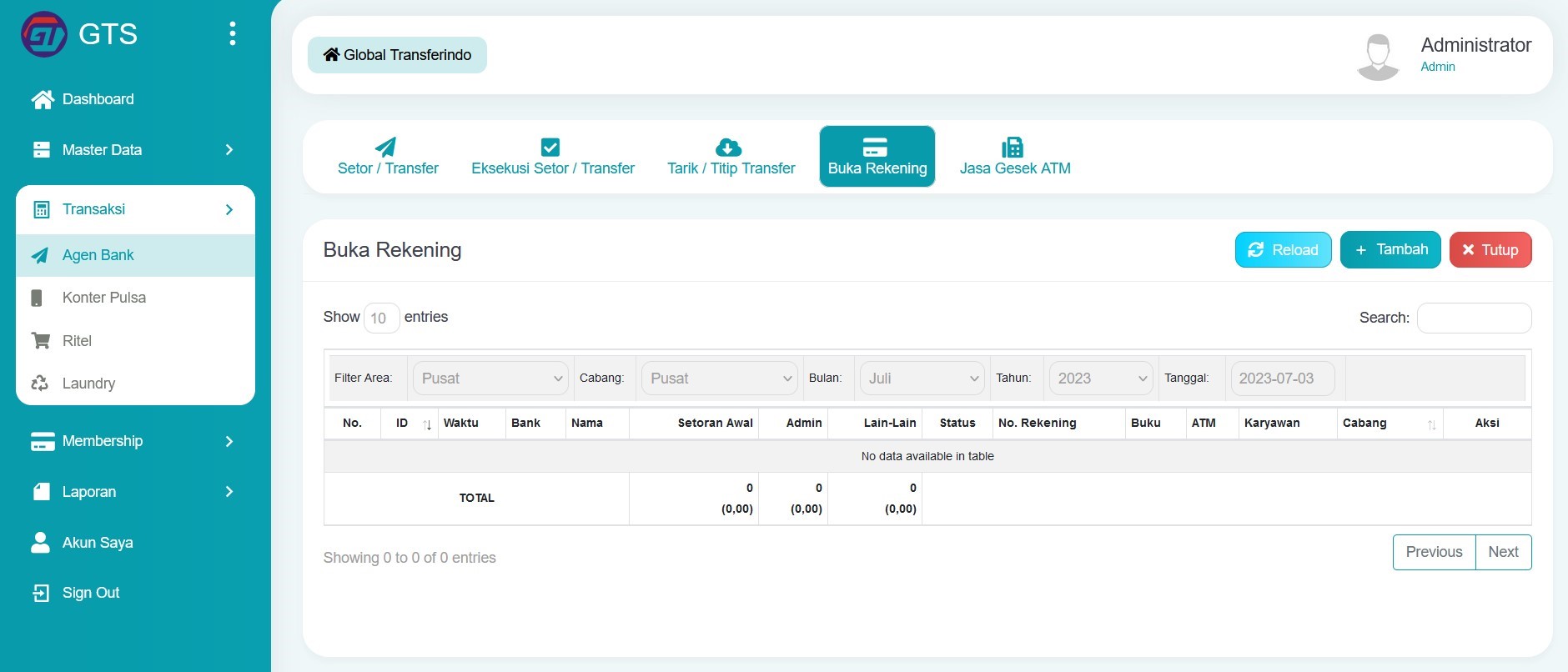Open Agen Bank menu item
The width and height of the screenshot is (1568, 672).
point(135,255)
